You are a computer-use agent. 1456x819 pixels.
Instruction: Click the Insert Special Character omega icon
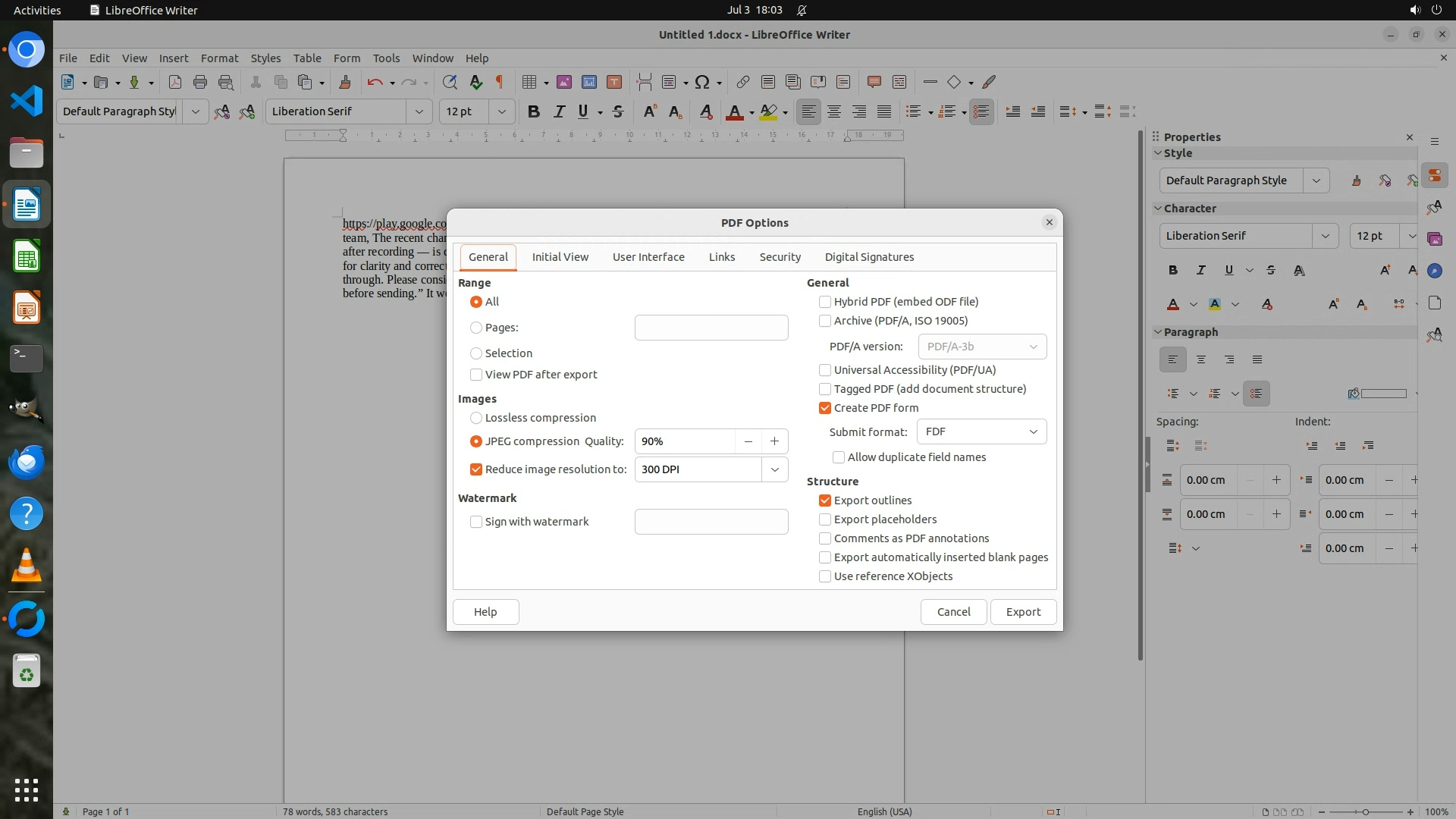click(702, 82)
